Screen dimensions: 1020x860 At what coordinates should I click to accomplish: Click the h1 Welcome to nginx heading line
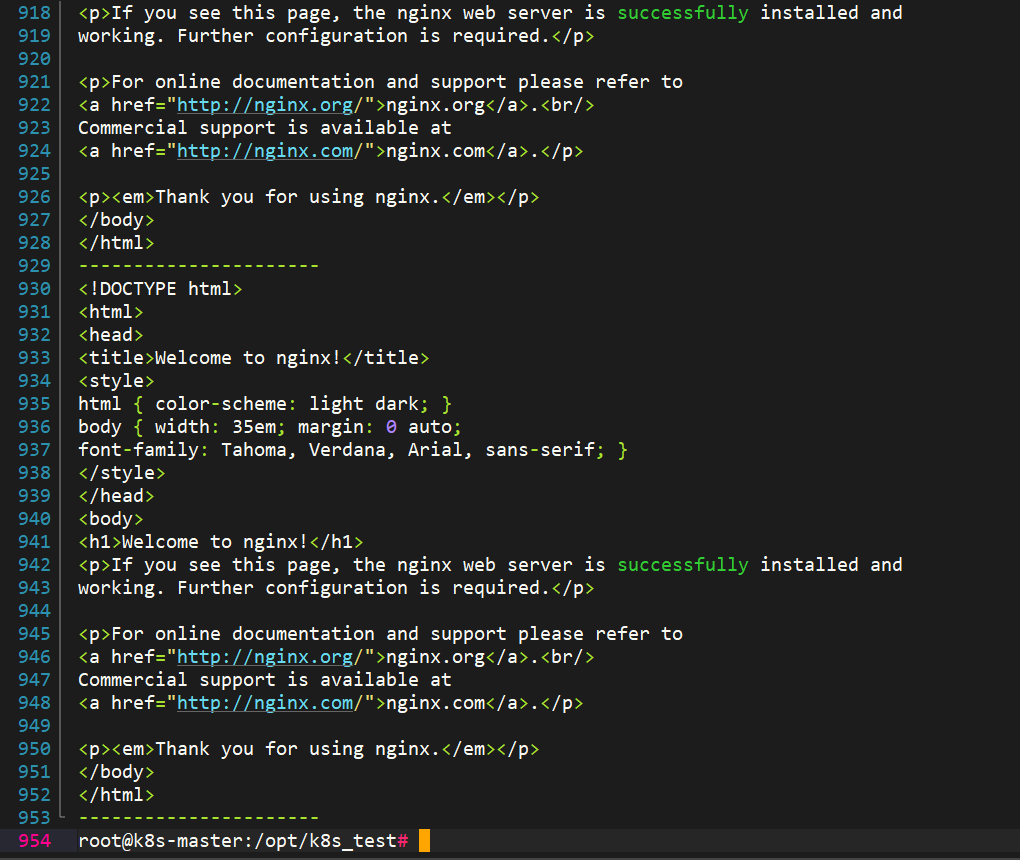pyautogui.click(x=221, y=542)
